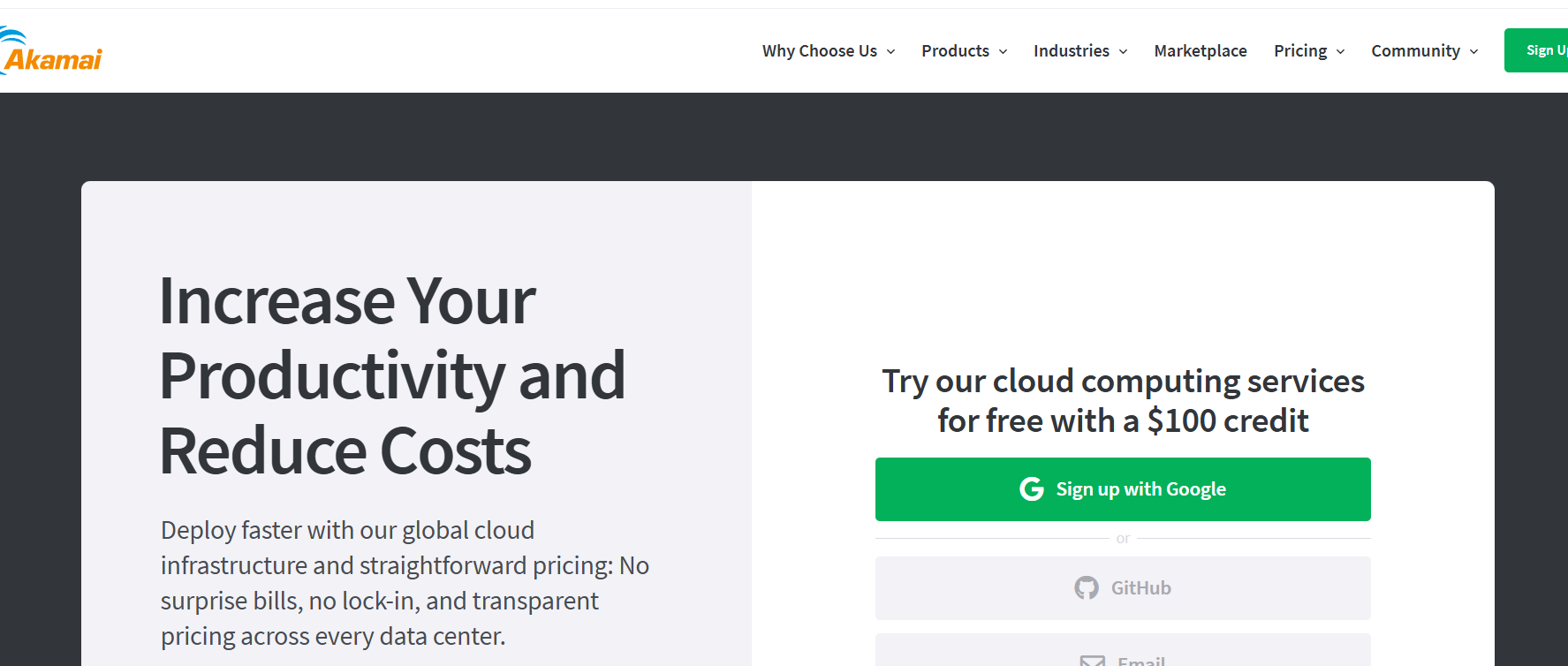
Task: Open the Industries dropdown chevron
Action: (x=1123, y=52)
